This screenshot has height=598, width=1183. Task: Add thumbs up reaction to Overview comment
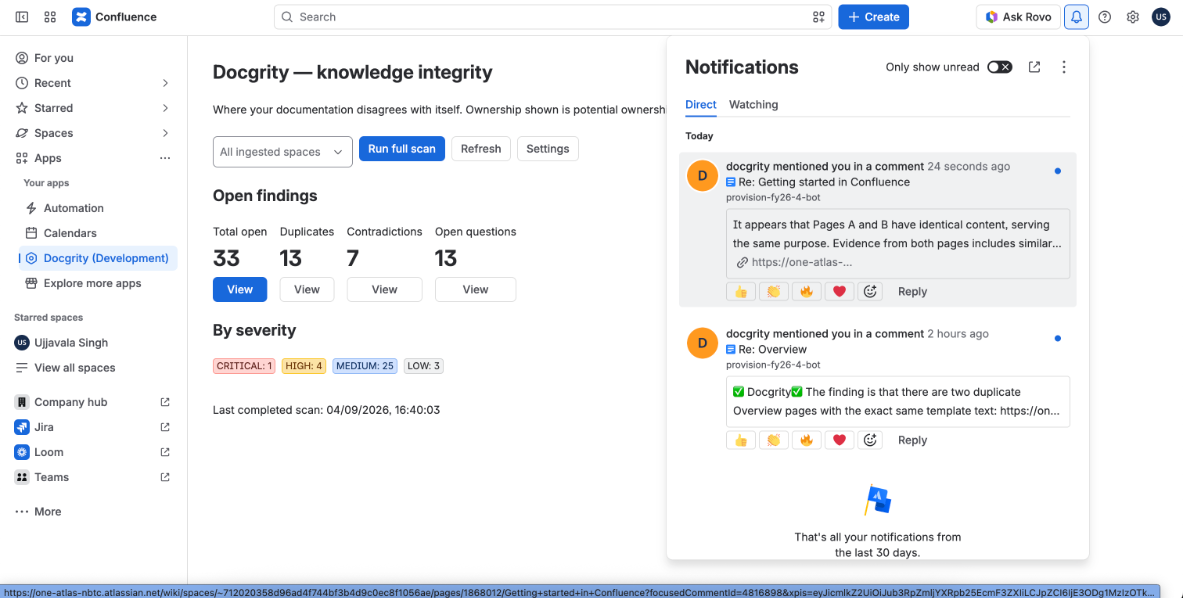pos(741,440)
